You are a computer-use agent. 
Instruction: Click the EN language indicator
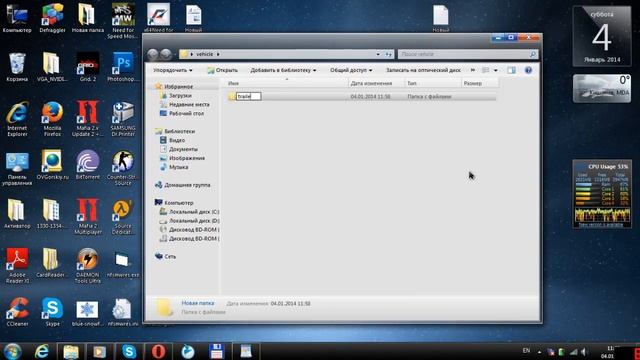[527, 351]
